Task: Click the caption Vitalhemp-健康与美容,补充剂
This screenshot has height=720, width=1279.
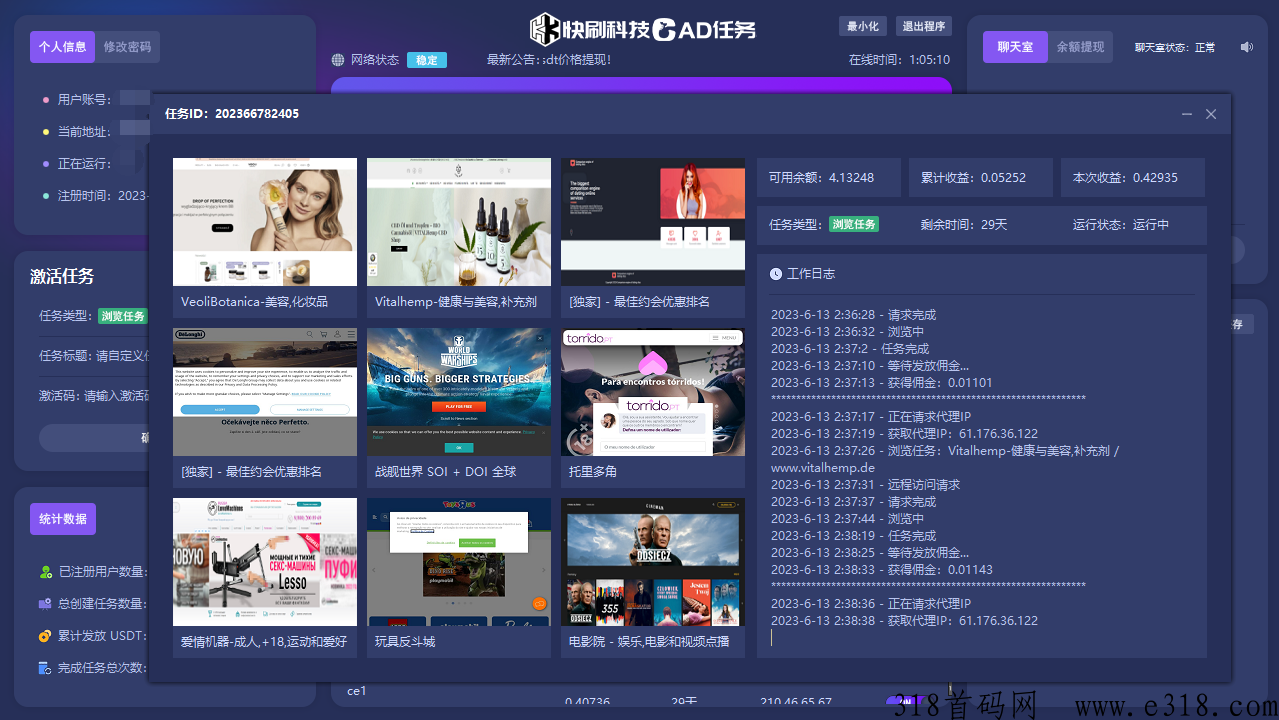Action: pyautogui.click(x=456, y=302)
